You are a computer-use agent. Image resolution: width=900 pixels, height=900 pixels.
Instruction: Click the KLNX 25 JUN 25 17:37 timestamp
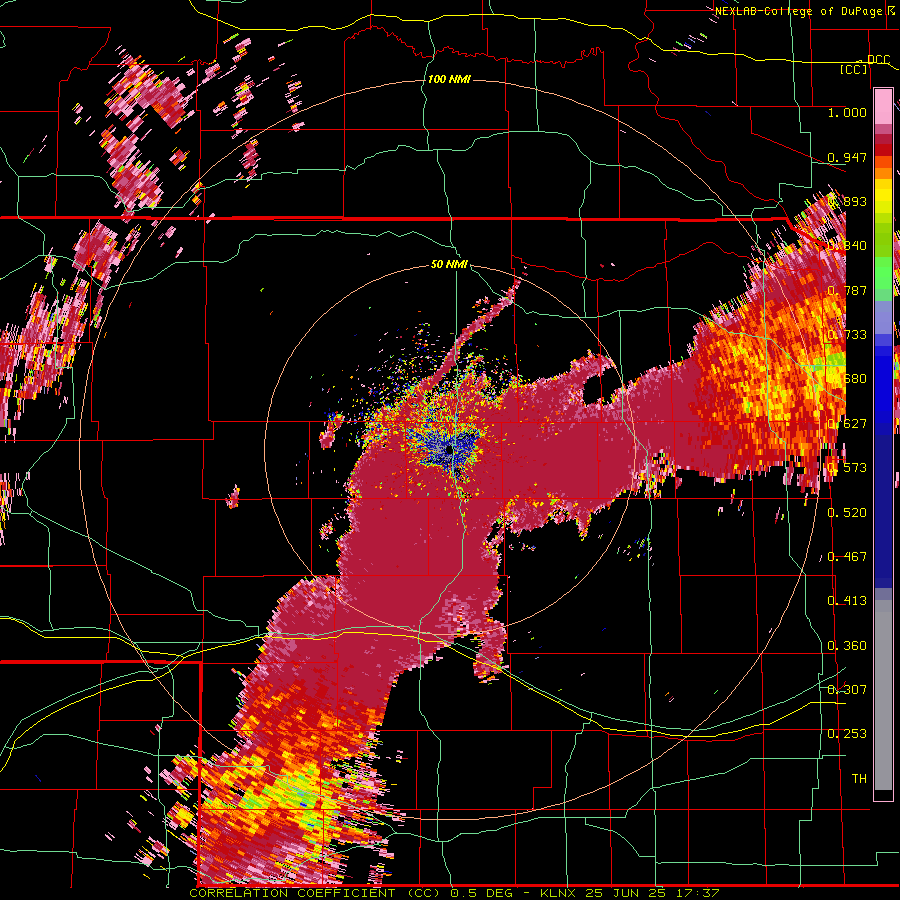point(630,893)
